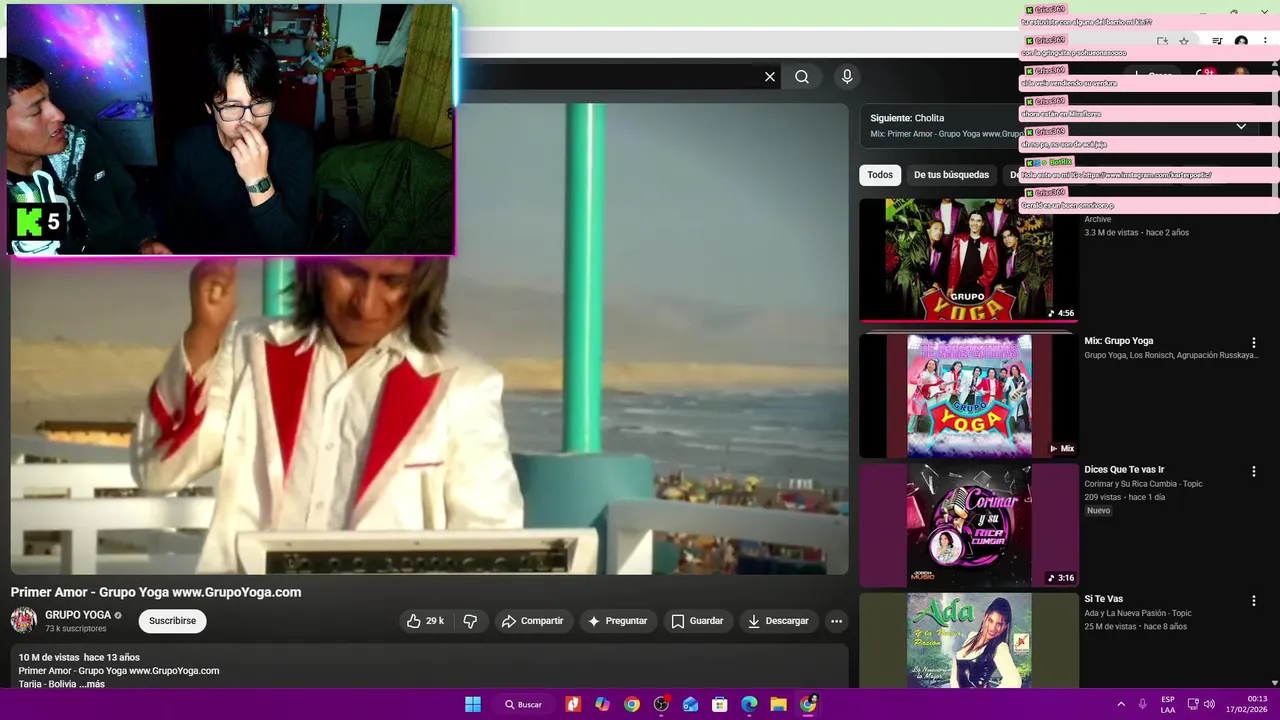Click the Tarija - Bolivia description line

click(47, 684)
